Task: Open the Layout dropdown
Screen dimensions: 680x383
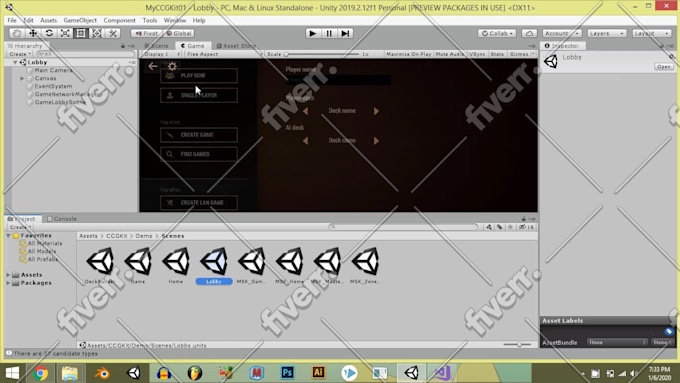Action: (x=652, y=33)
